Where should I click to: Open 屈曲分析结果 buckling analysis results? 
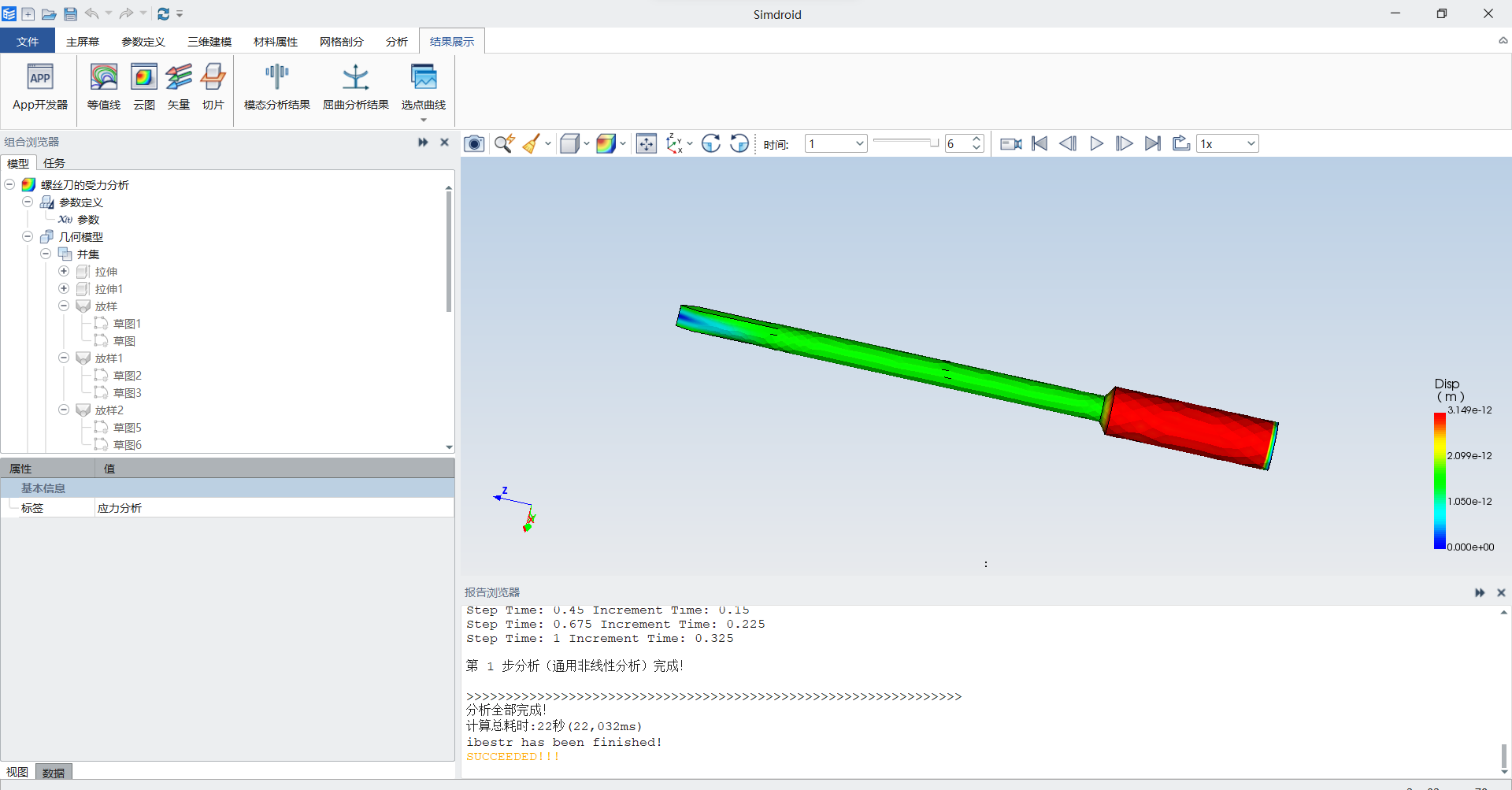click(356, 87)
